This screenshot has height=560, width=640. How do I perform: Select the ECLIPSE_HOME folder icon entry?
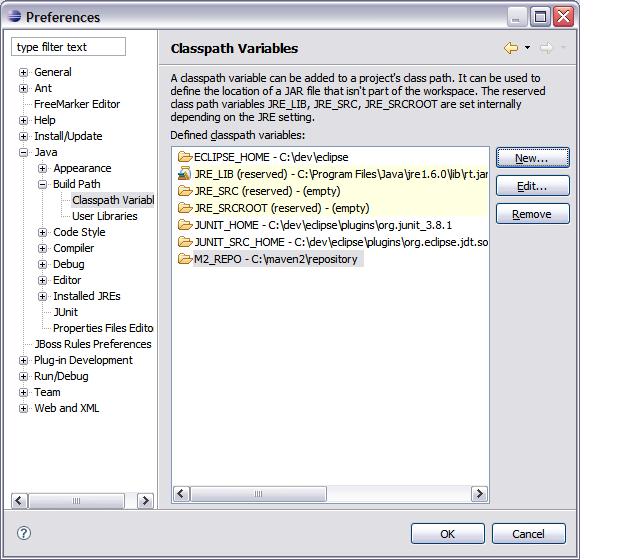[184, 157]
